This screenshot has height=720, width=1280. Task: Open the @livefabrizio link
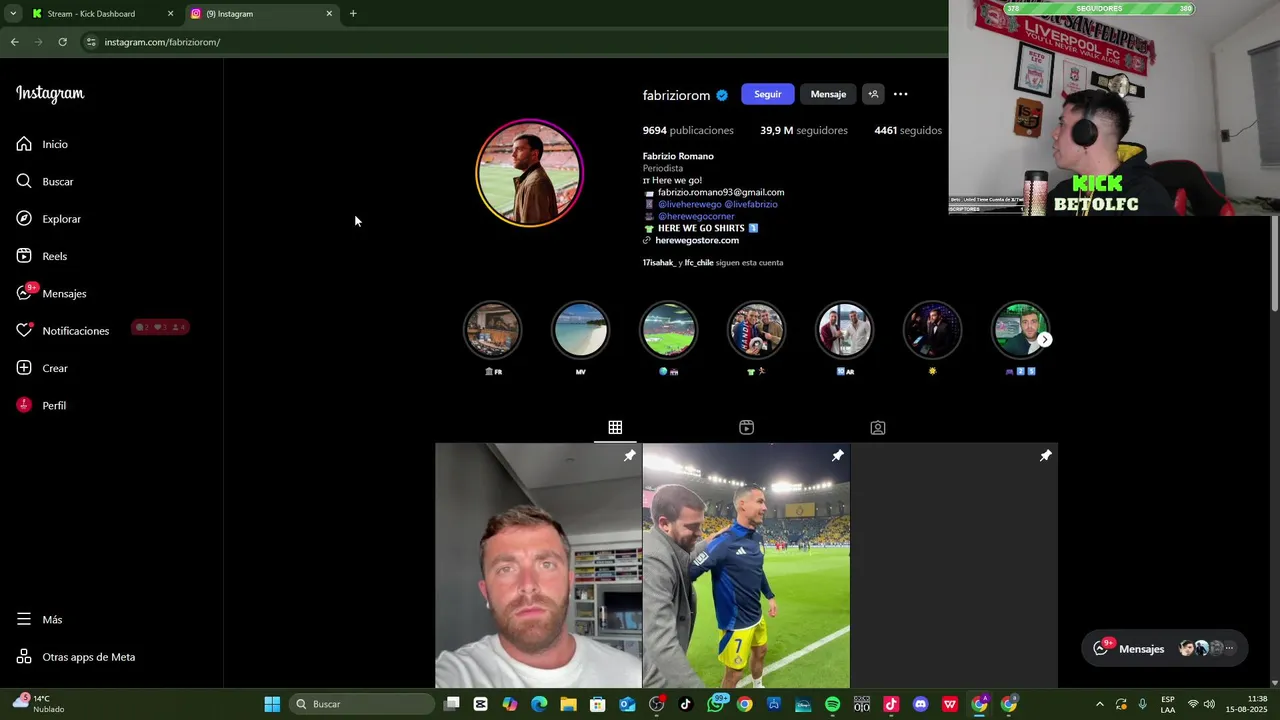751,204
